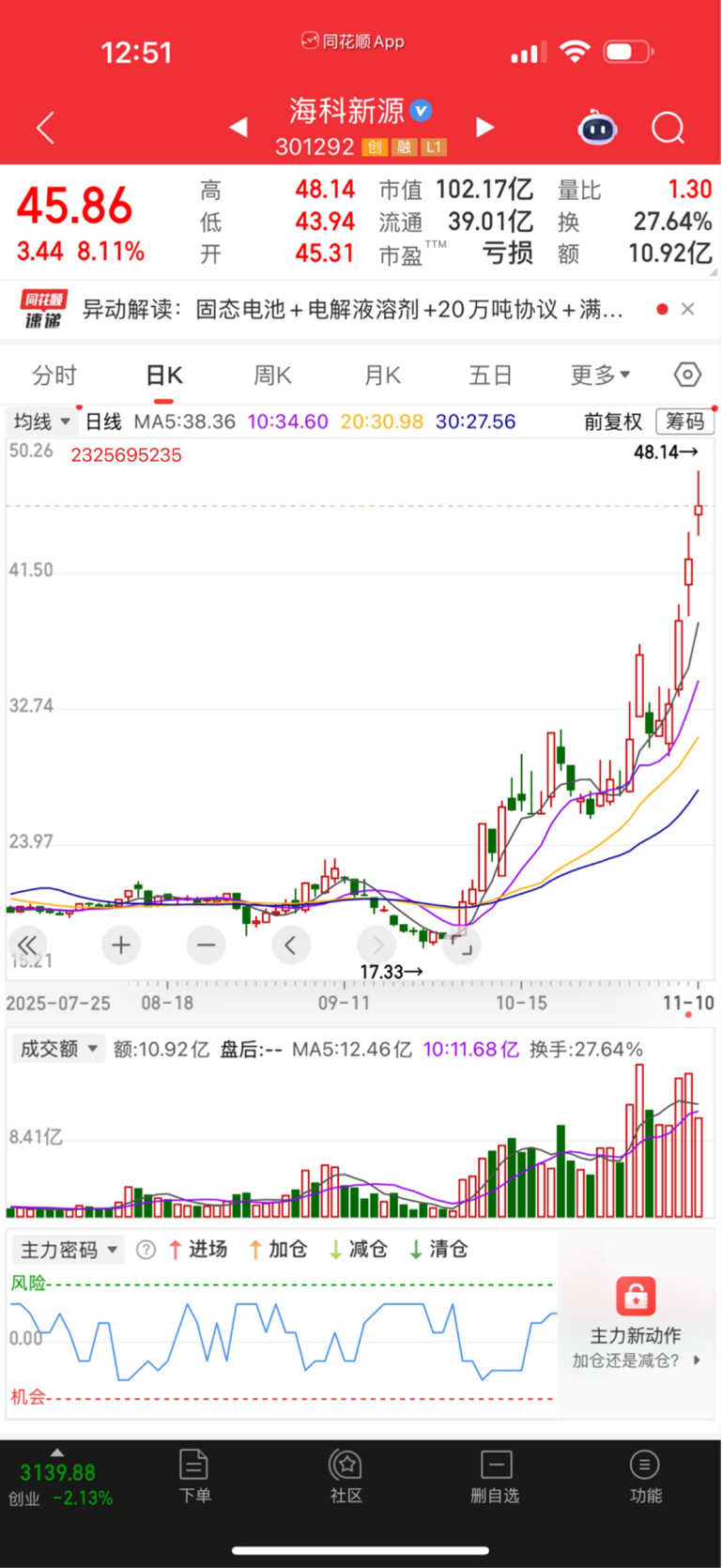The height and width of the screenshot is (1568, 722).
Task: Tap 删自选 to remove from watchlist
Action: pyautogui.click(x=496, y=1474)
